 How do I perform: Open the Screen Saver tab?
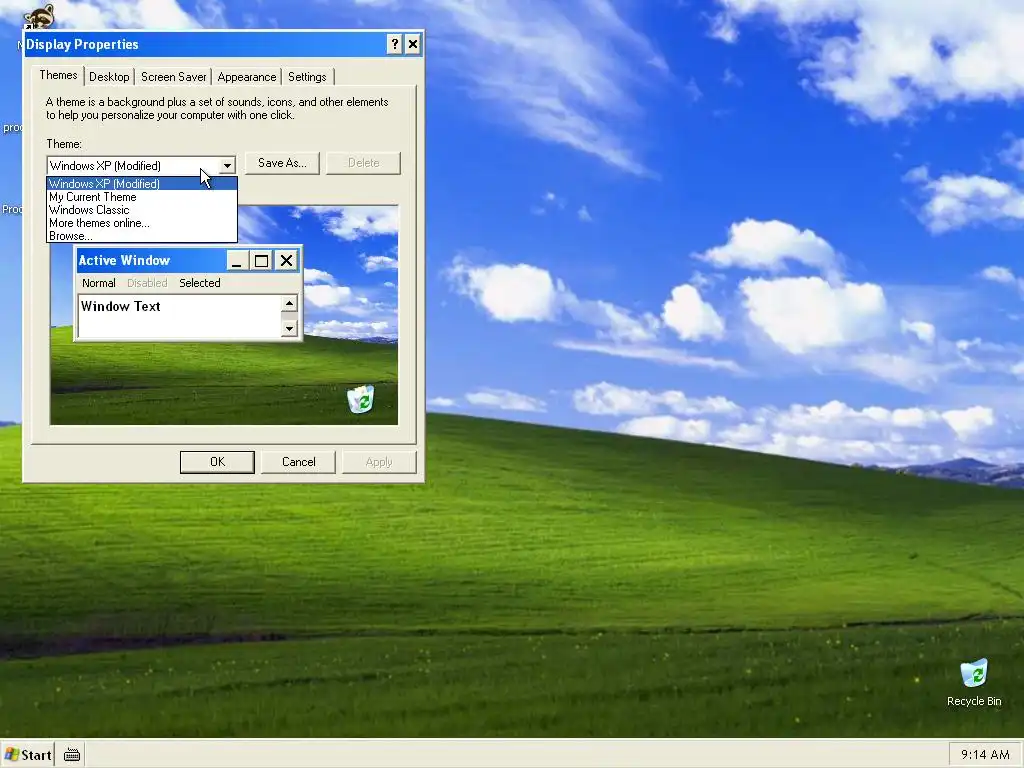174,77
